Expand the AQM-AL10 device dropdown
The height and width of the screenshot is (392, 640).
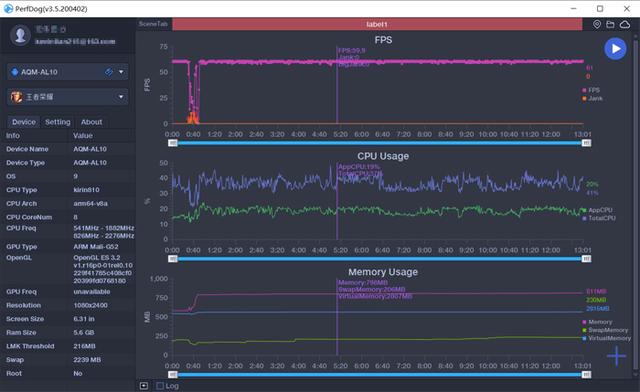tap(121, 72)
